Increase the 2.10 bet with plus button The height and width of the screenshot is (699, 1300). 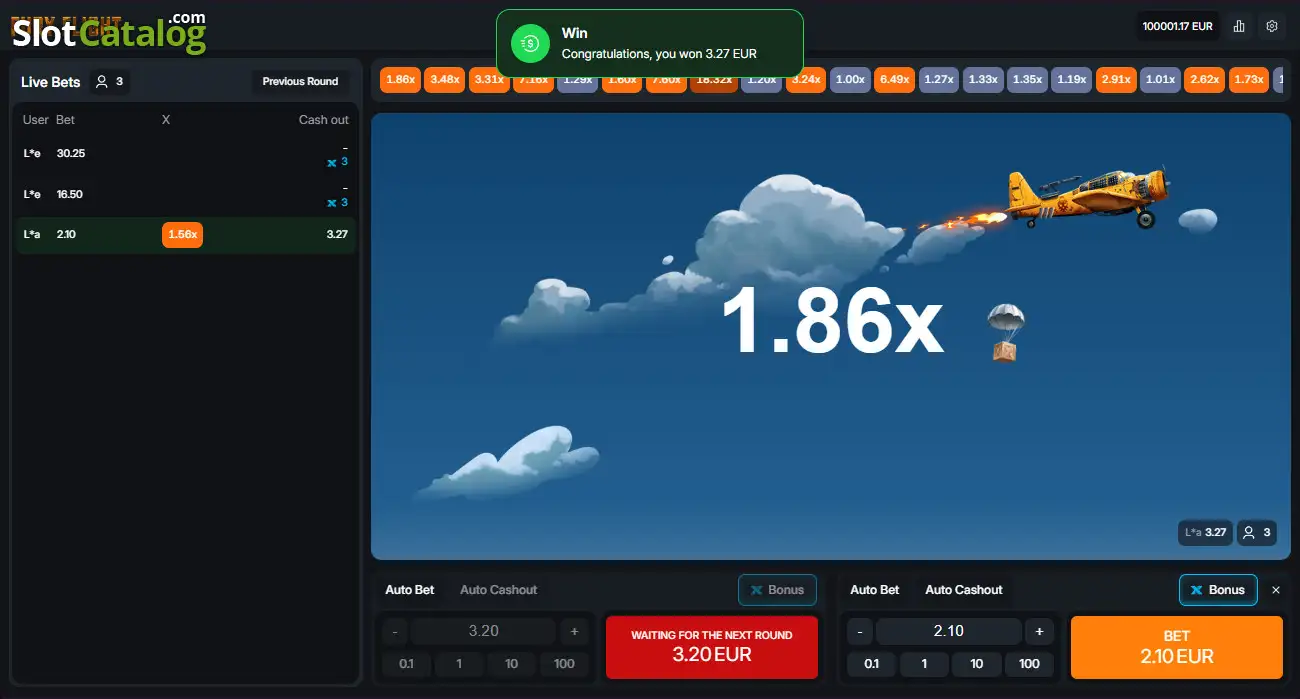(1039, 631)
